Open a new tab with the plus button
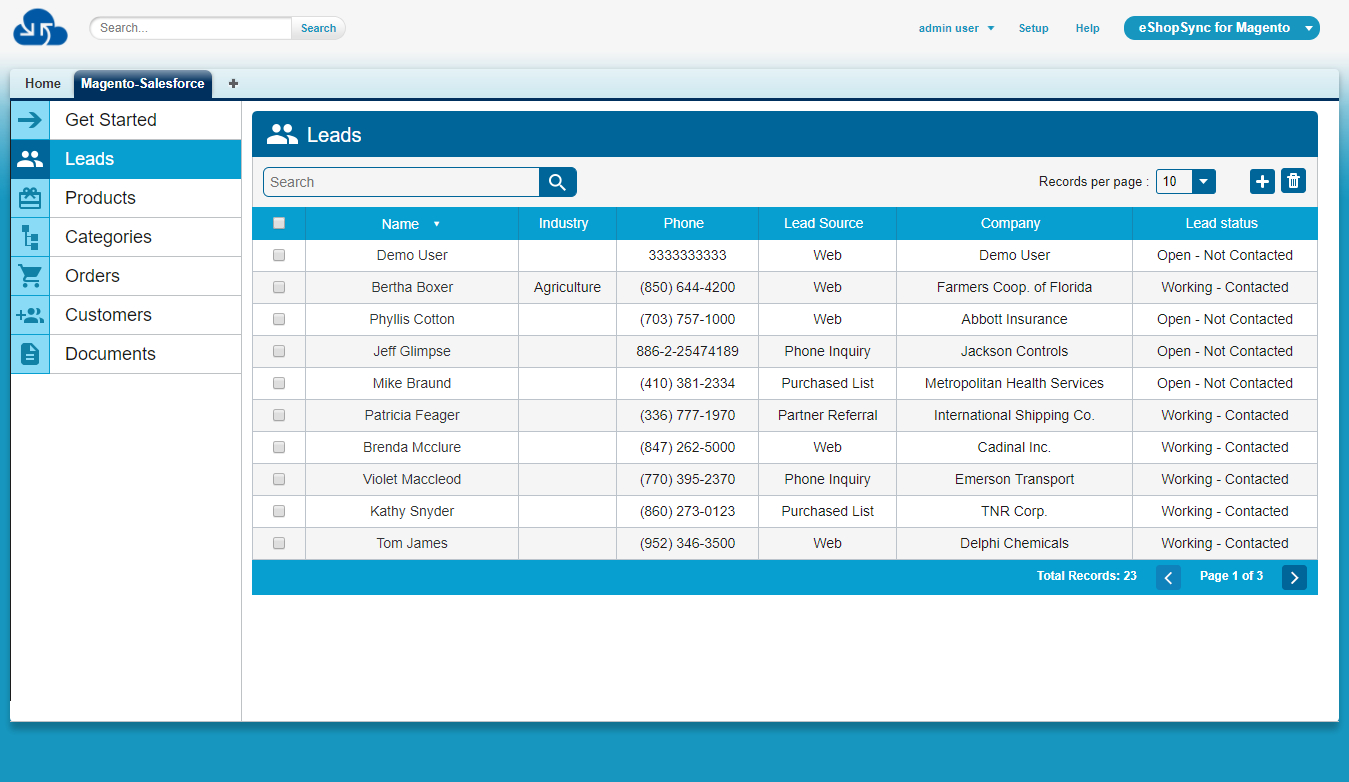 [x=233, y=84]
